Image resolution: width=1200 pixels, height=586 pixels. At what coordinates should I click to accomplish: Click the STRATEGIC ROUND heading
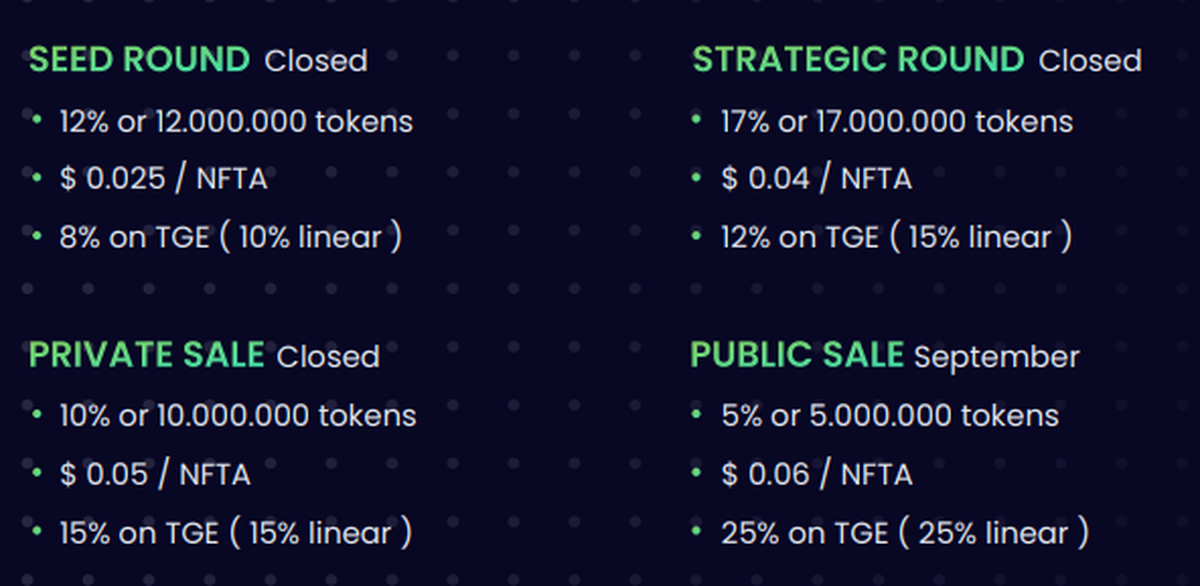point(858,60)
